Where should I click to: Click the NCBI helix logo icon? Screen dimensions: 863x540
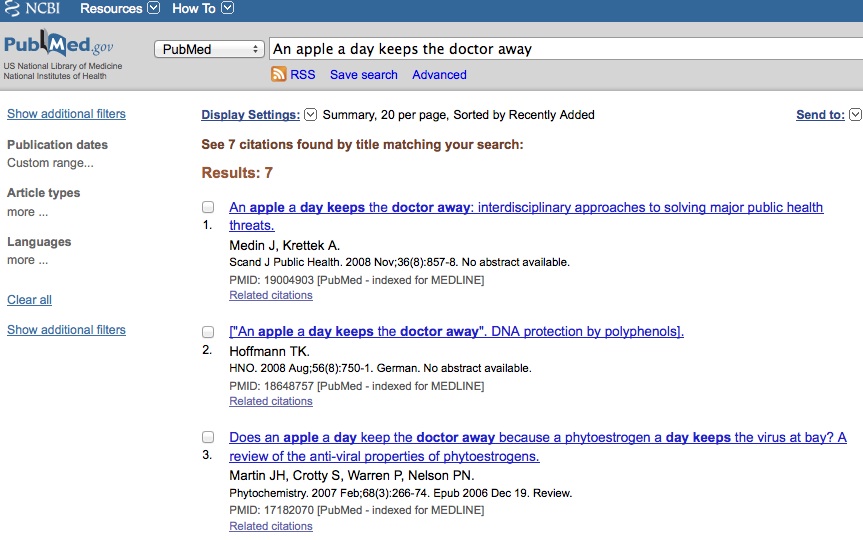click(x=12, y=9)
